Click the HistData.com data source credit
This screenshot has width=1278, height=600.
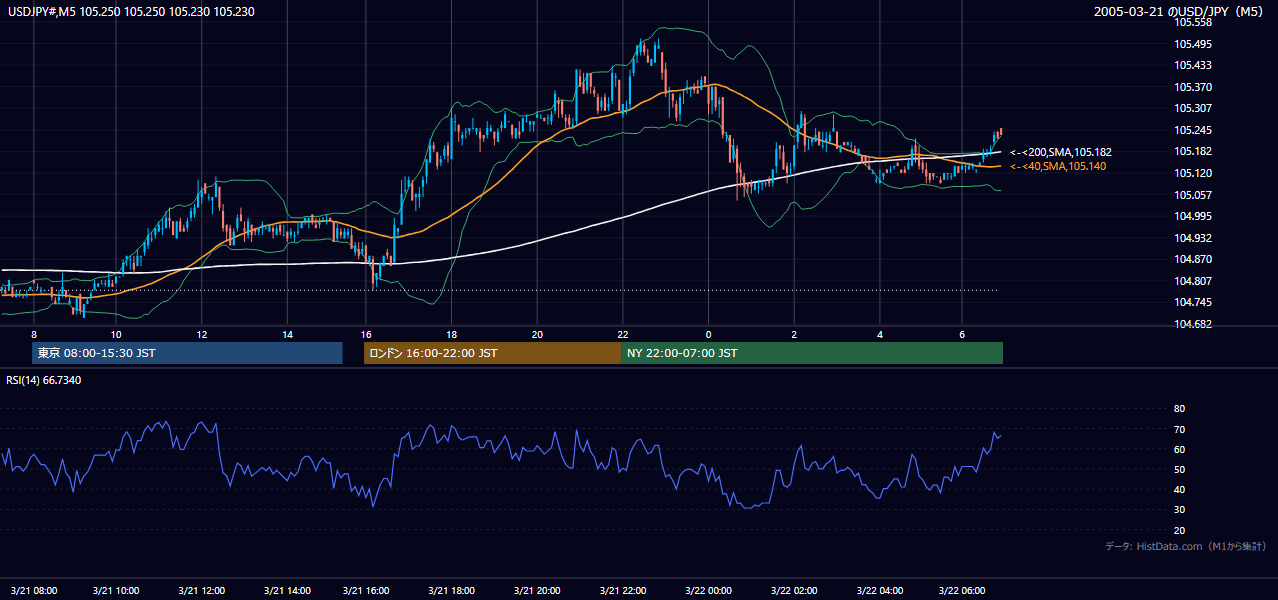(1186, 546)
